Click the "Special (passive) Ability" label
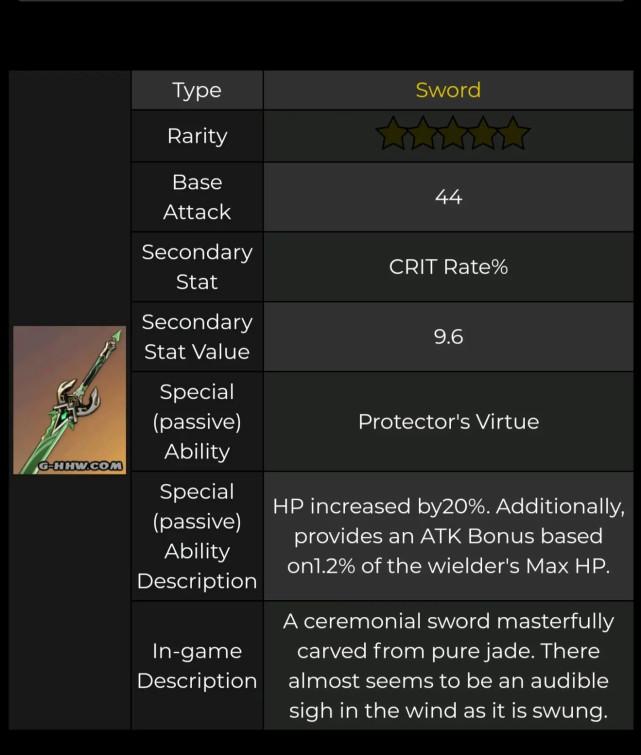 [197, 421]
